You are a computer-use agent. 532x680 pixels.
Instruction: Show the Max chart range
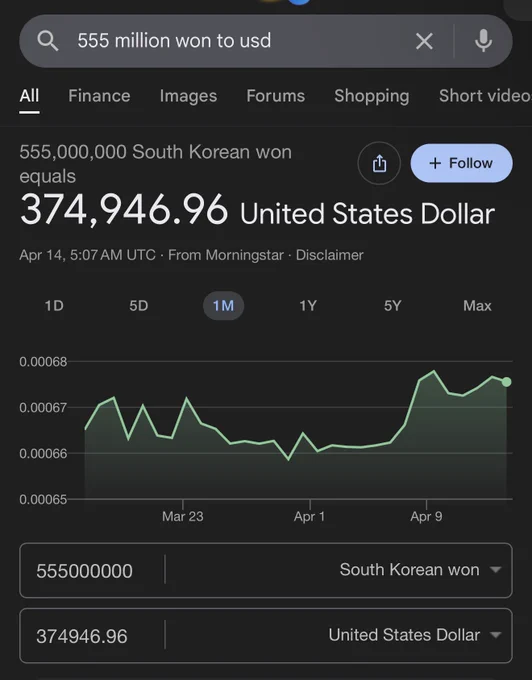tap(477, 306)
